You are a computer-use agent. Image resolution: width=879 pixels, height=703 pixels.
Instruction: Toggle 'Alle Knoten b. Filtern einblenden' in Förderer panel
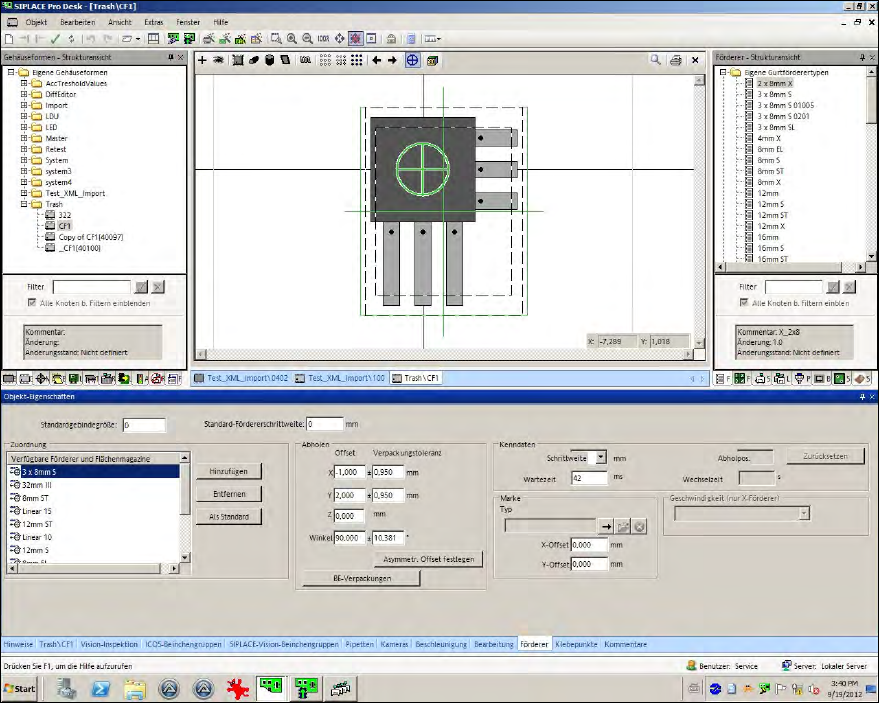click(x=743, y=302)
